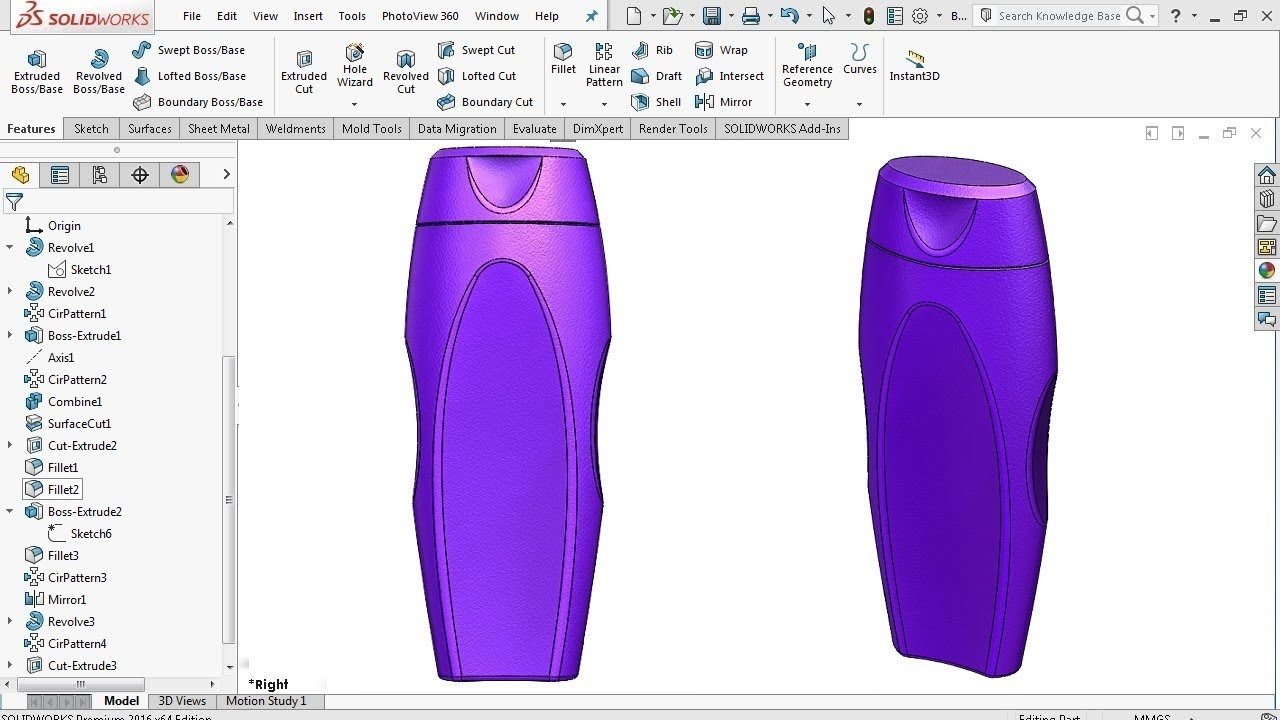This screenshot has height=720, width=1280.
Task: Select the Linear Pattern tool
Action: pos(604,65)
